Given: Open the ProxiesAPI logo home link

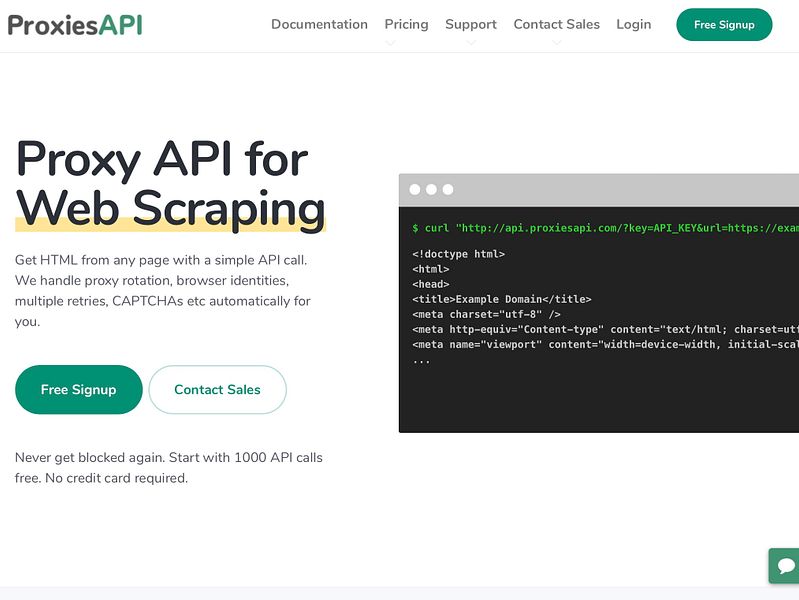Looking at the screenshot, I should (75, 25).
